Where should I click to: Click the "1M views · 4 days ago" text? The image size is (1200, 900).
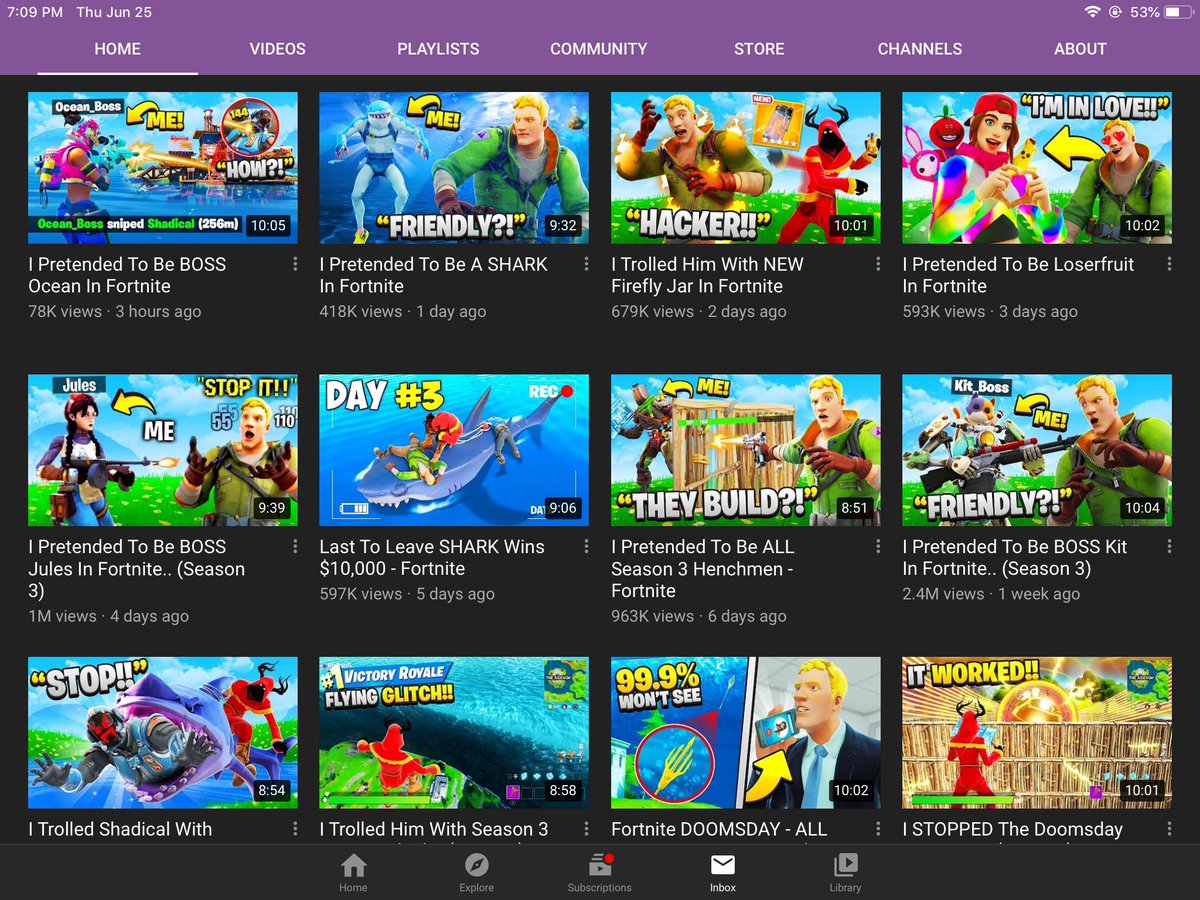coord(108,616)
